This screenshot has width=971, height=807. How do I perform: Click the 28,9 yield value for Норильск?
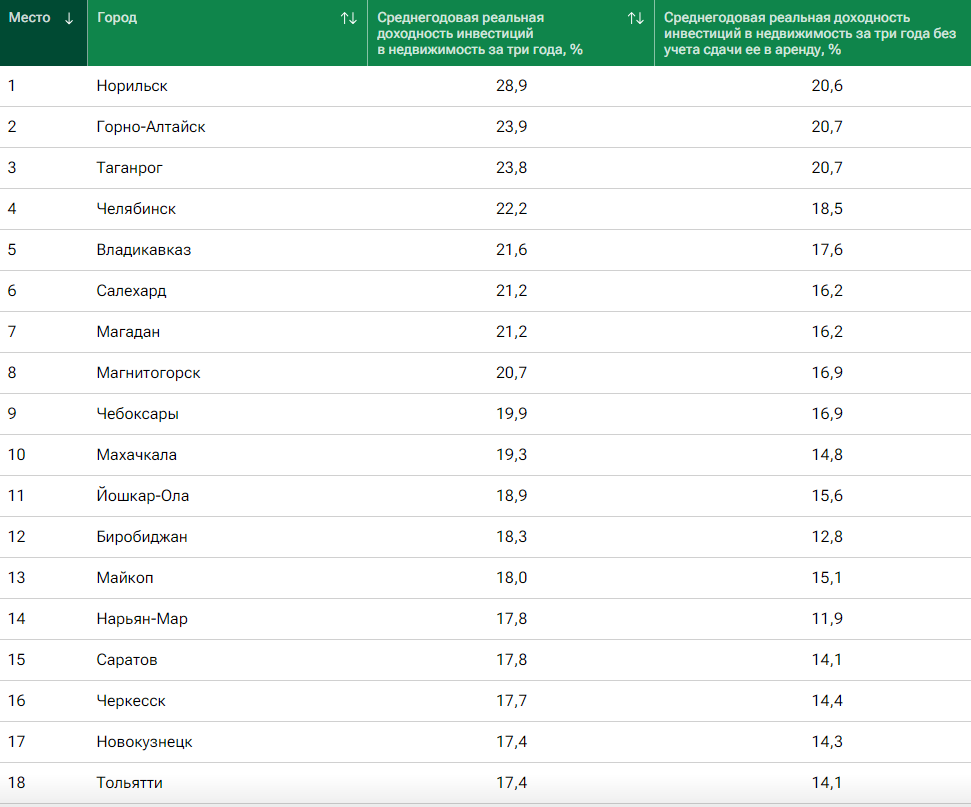[511, 86]
